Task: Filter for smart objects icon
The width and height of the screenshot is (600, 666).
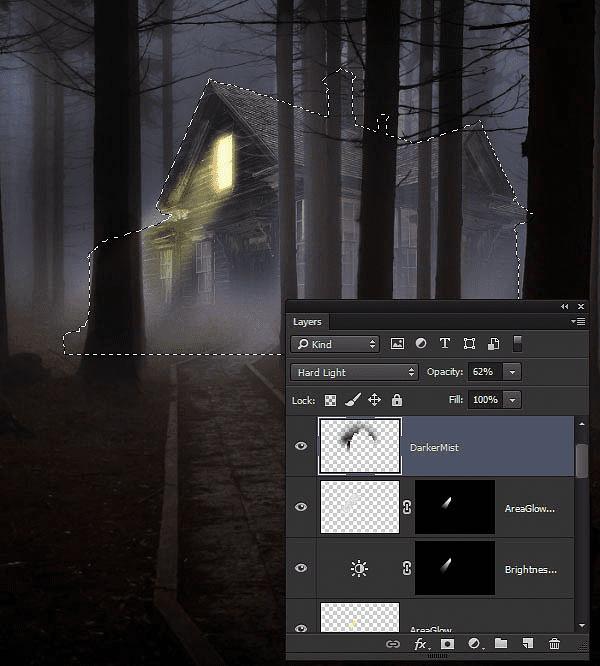Action: pos(493,344)
